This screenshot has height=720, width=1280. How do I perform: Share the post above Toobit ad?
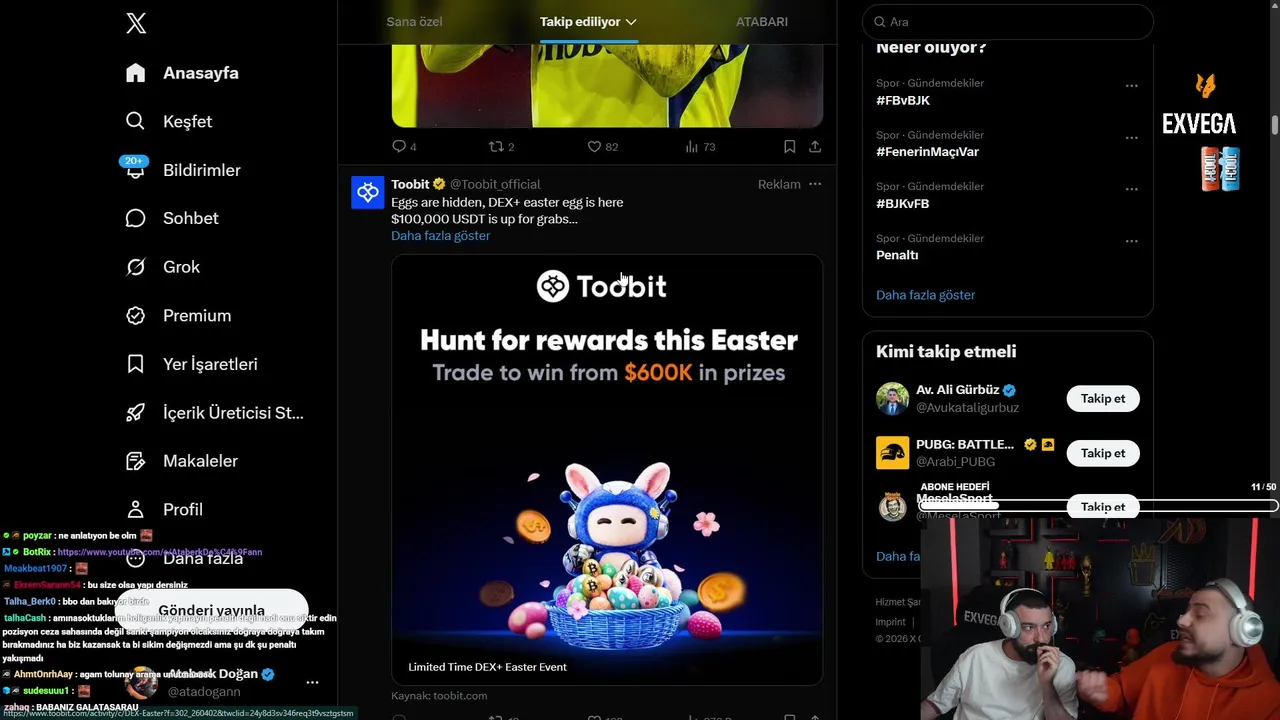point(815,146)
